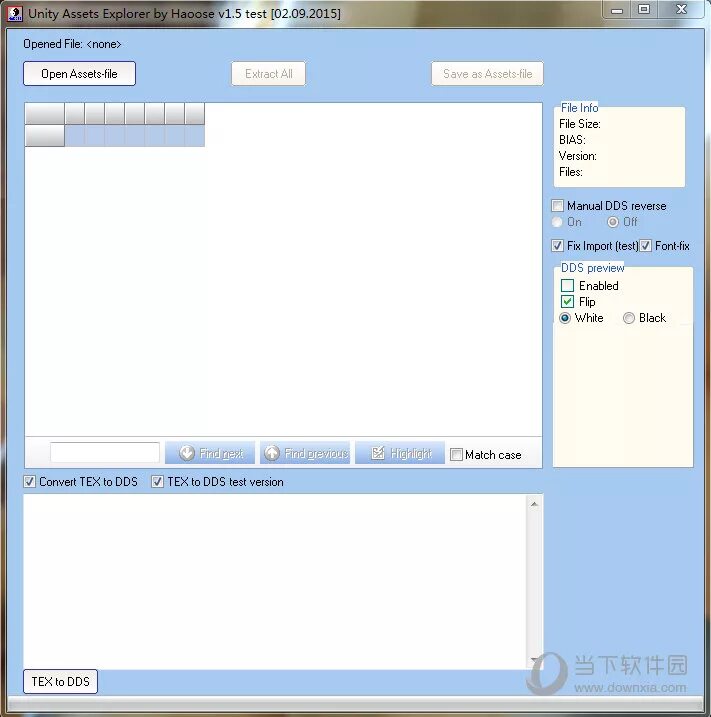Select the On radio button

pos(557,222)
